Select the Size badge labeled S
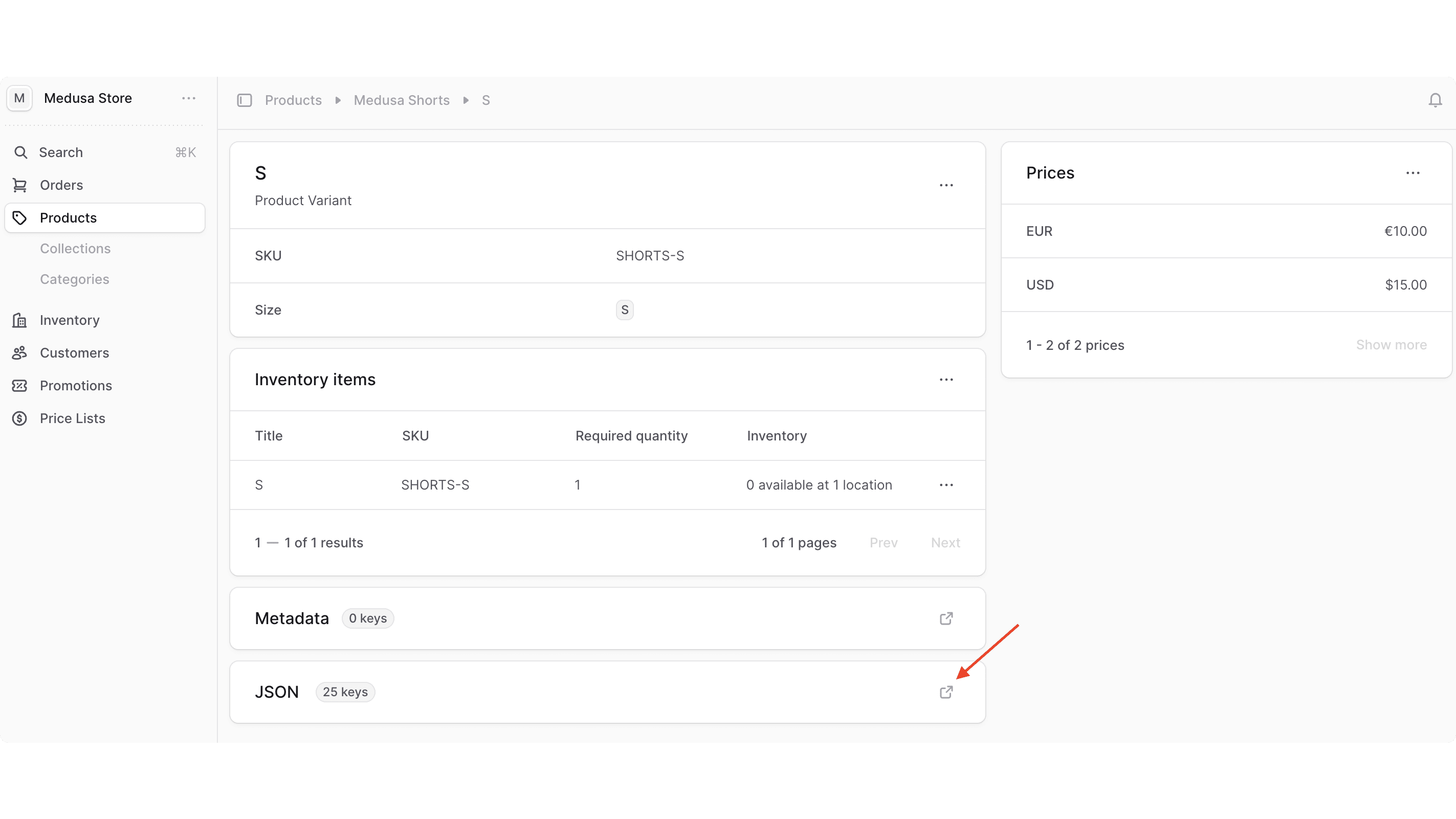This screenshot has height=819, width=1456. (x=624, y=309)
